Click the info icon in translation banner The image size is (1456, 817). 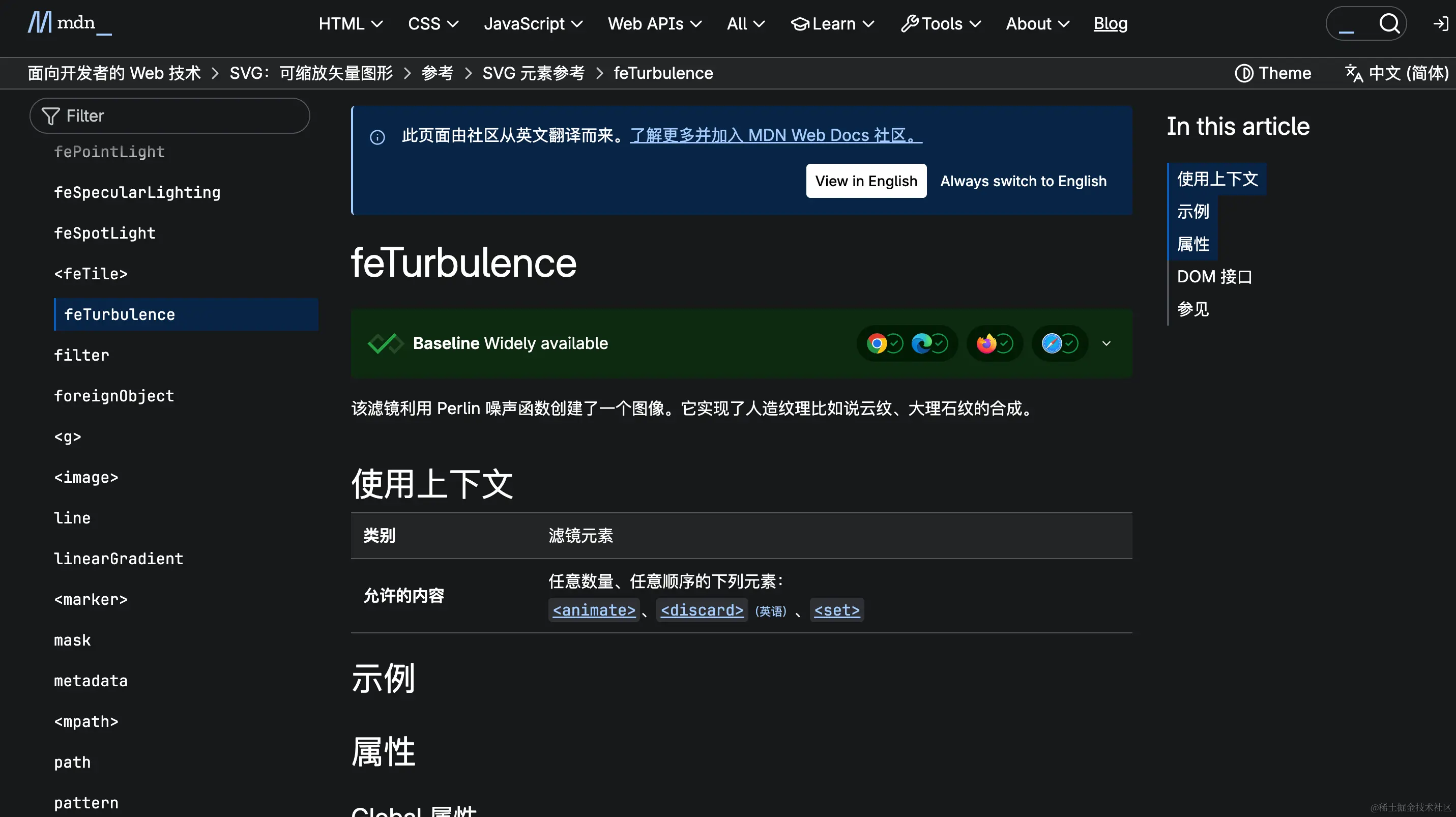click(x=377, y=137)
